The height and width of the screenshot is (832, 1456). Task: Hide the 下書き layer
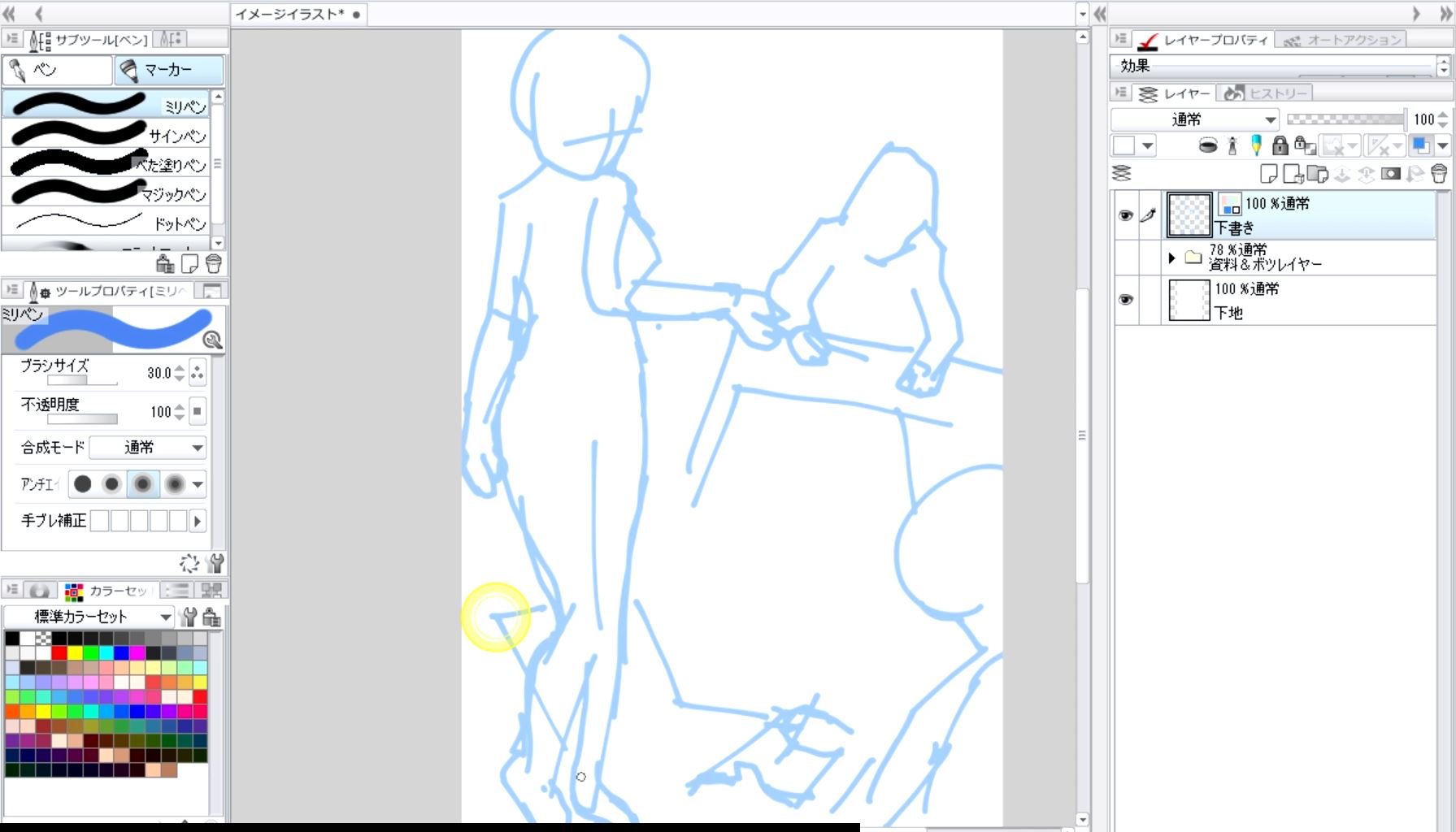coord(1126,215)
